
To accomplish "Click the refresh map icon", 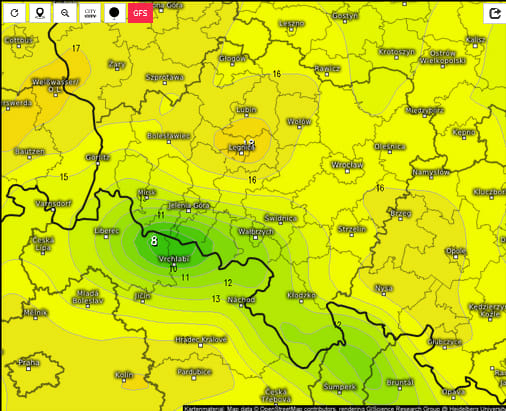I will pos(14,13).
